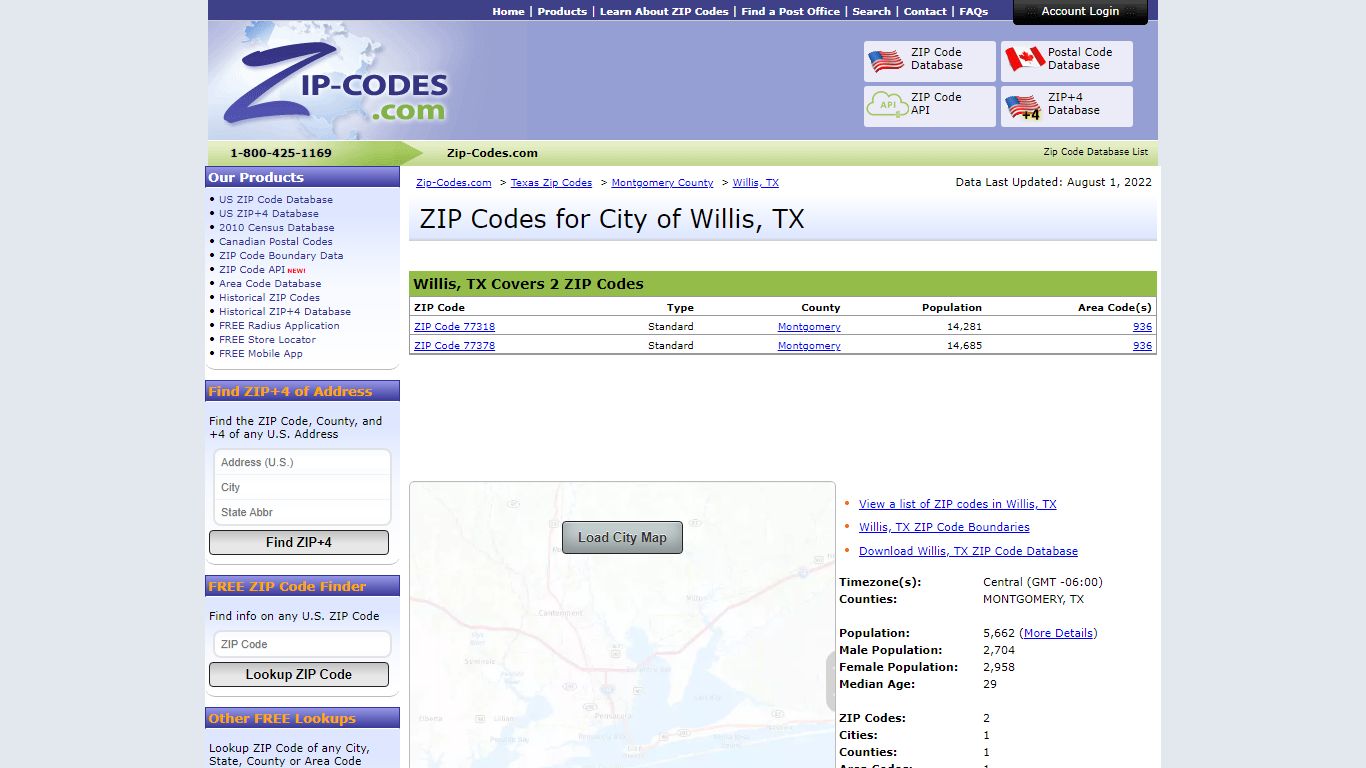Click the Zip-Codes.com logo
This screenshot has width=1366, height=768.
pos(336,84)
